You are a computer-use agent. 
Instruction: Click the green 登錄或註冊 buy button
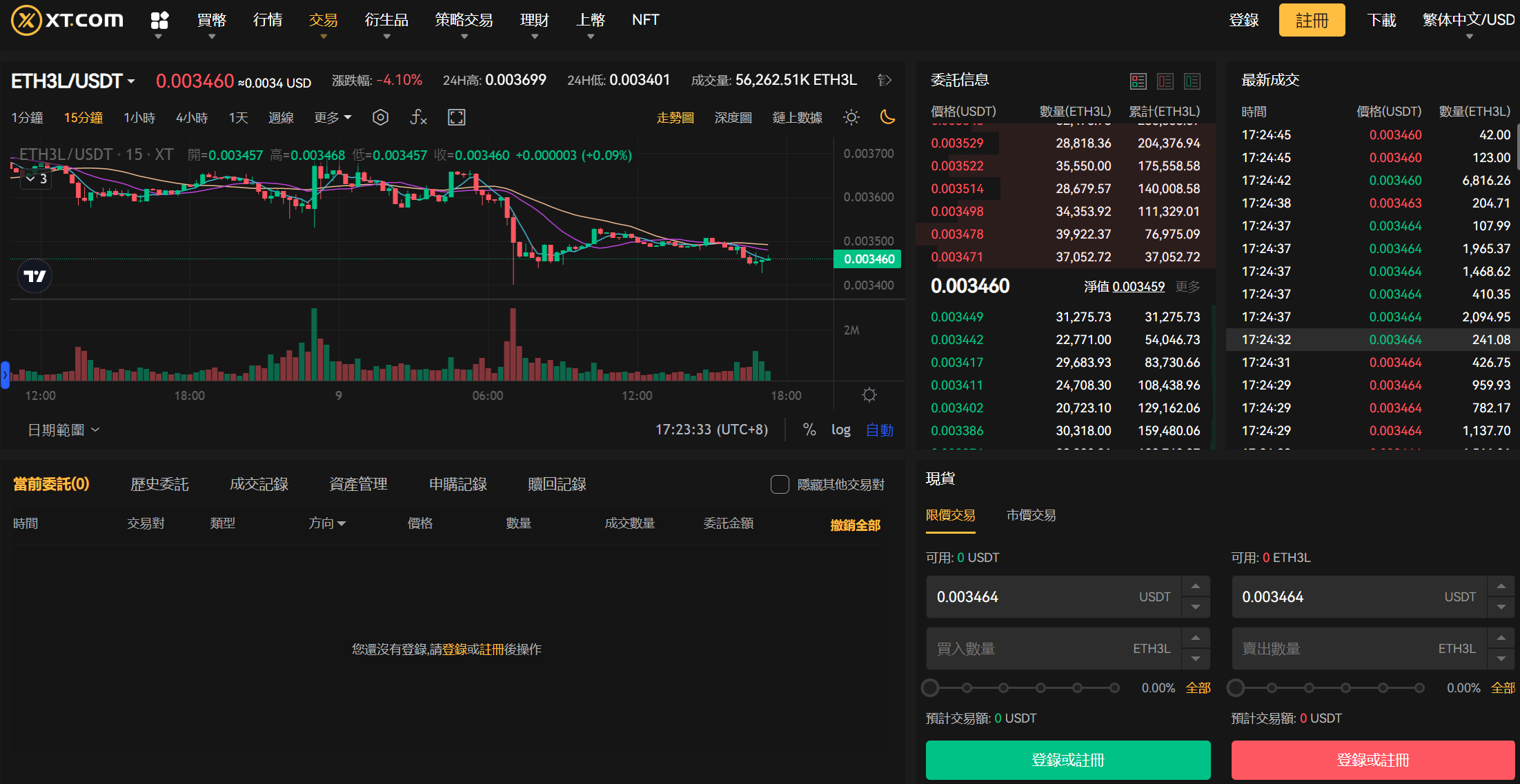(x=1068, y=760)
